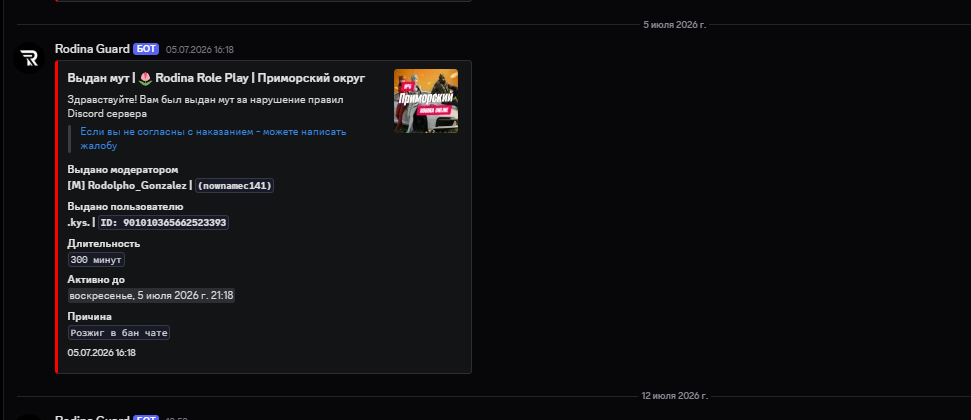The image size is (971, 420).
Task: Click the 5 июля 2026 г. date divider
Action: 674,25
